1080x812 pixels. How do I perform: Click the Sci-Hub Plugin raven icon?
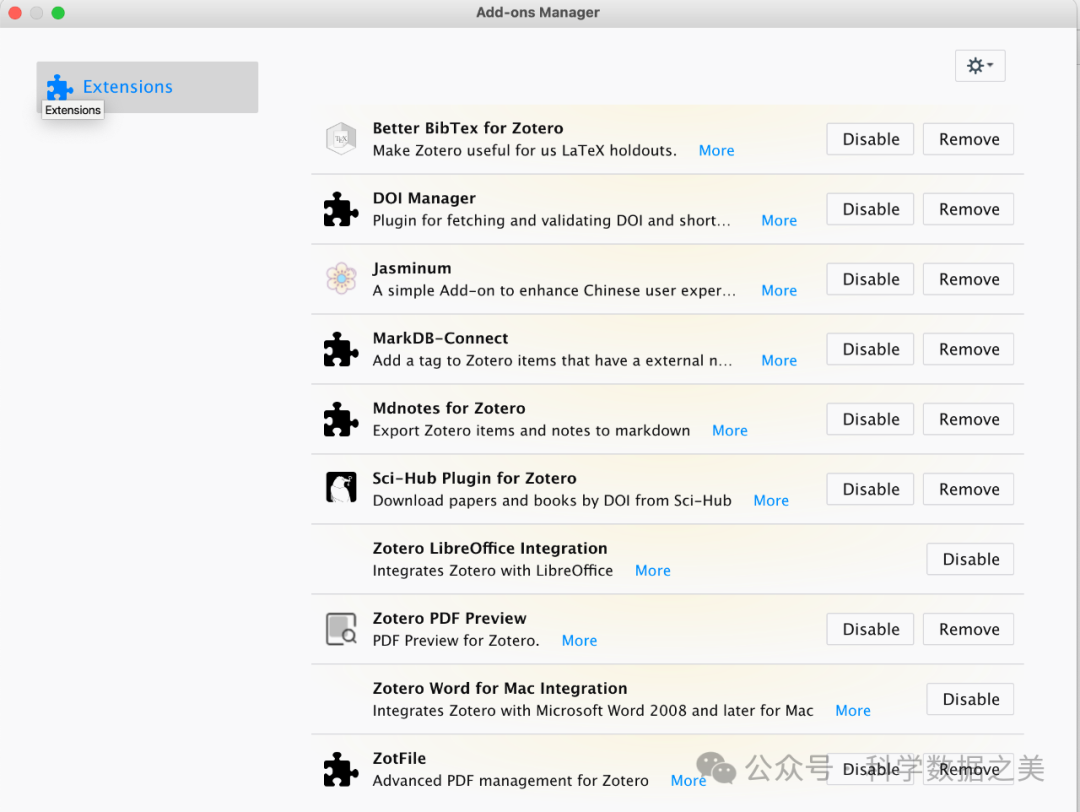pyautogui.click(x=341, y=488)
